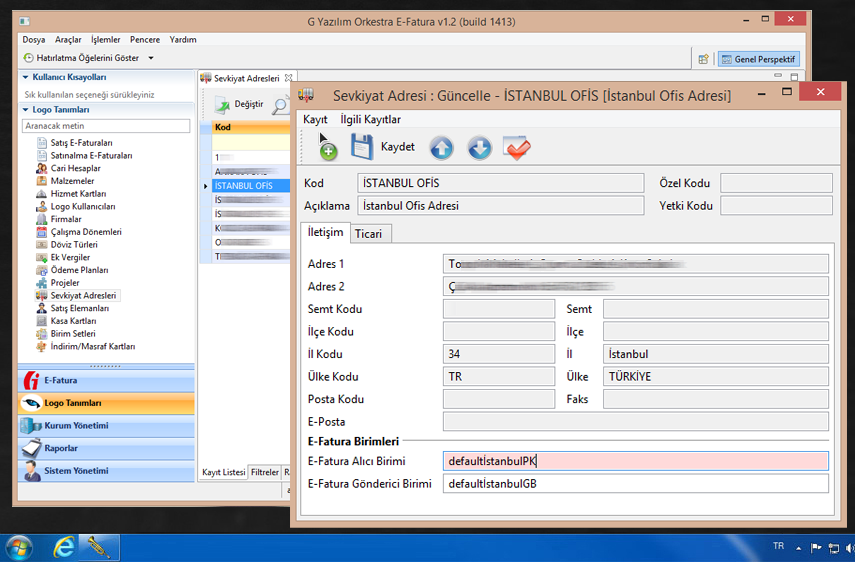Open Satış E-Faturaları in Logo Tanımları tree

(x=81, y=143)
